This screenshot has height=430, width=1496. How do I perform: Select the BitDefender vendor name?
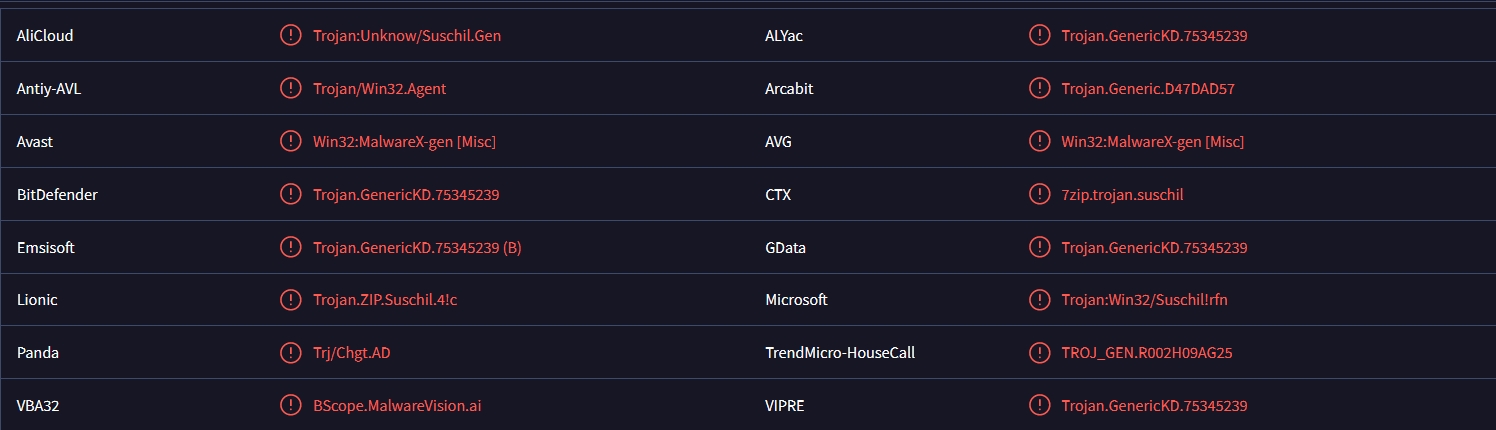pos(57,195)
